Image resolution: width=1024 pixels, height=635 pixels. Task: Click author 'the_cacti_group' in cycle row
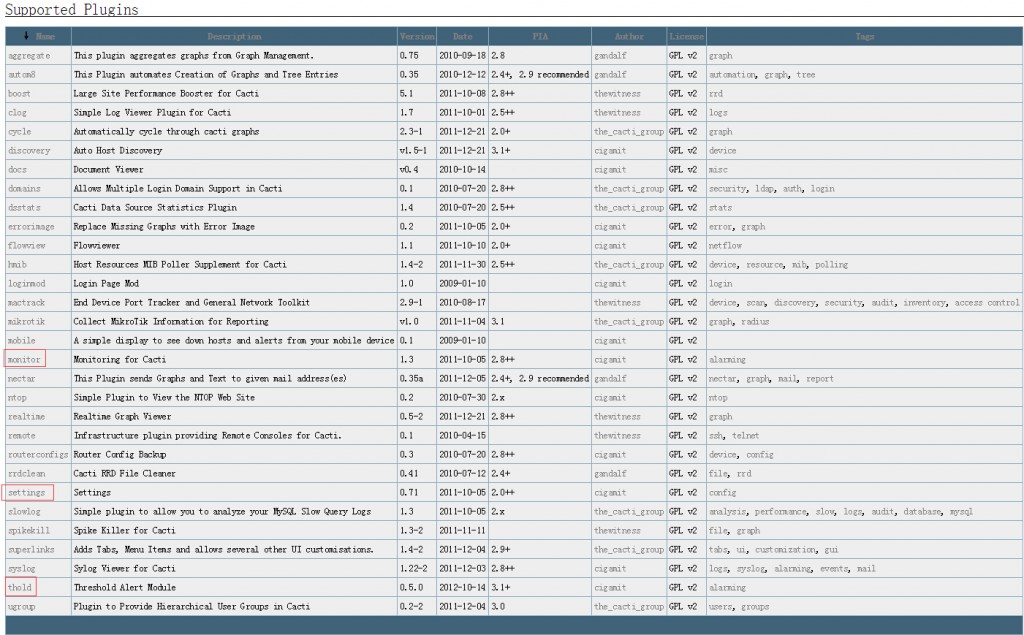pos(629,132)
